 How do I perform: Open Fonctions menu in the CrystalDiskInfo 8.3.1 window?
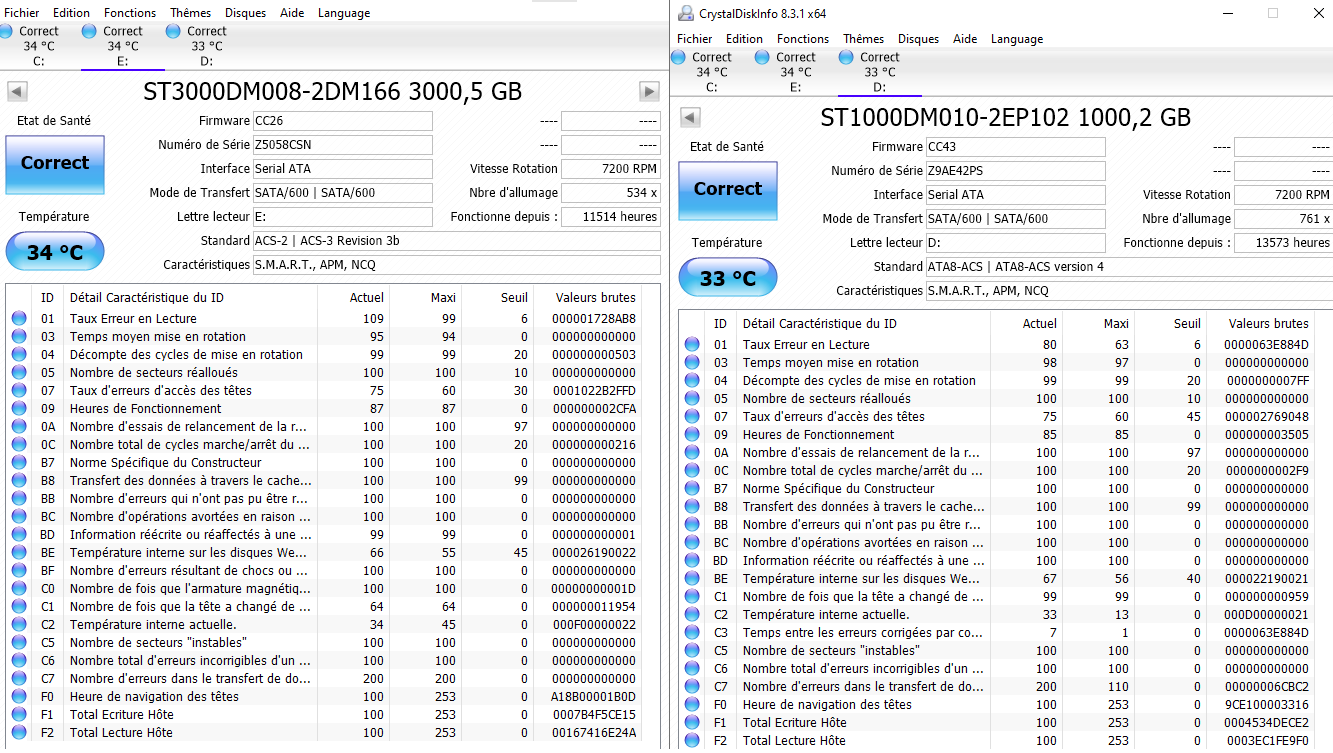tap(803, 39)
